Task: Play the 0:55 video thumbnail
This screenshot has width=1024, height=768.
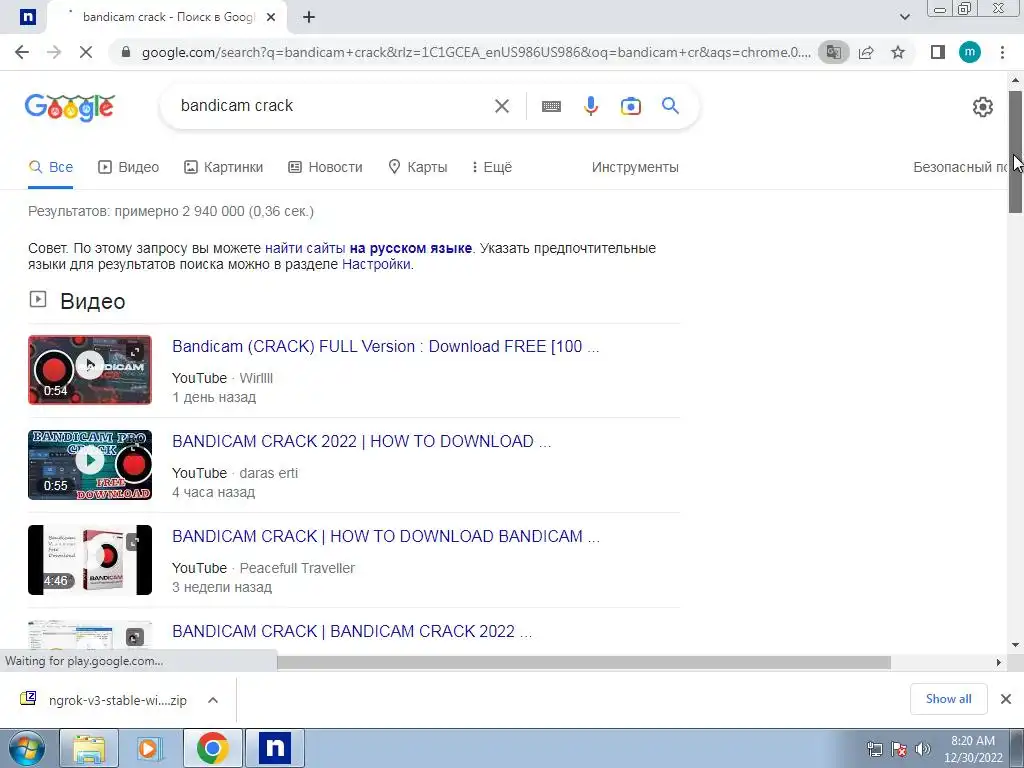Action: point(89,465)
